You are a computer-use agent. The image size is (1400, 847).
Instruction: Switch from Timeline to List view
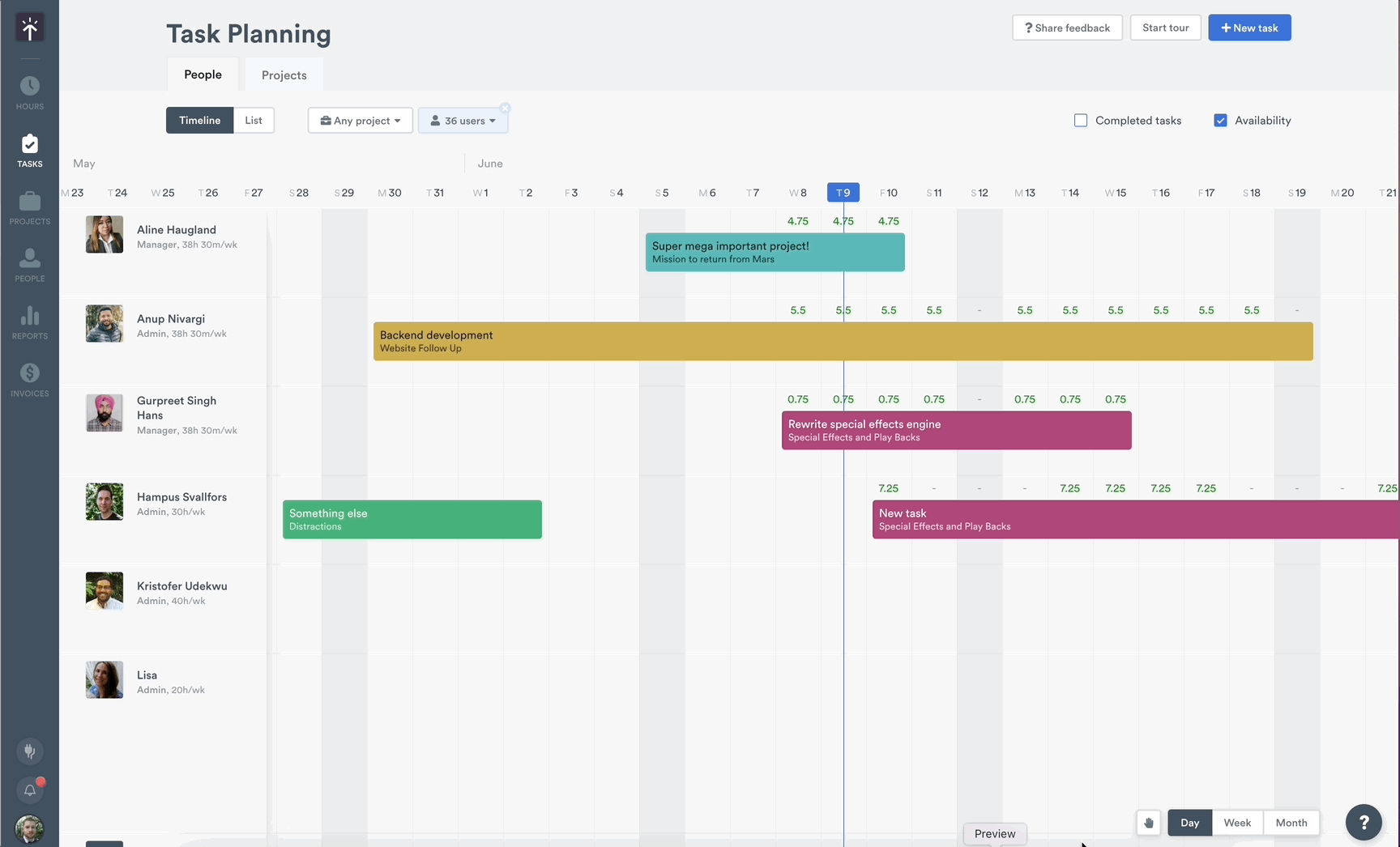[x=254, y=120]
